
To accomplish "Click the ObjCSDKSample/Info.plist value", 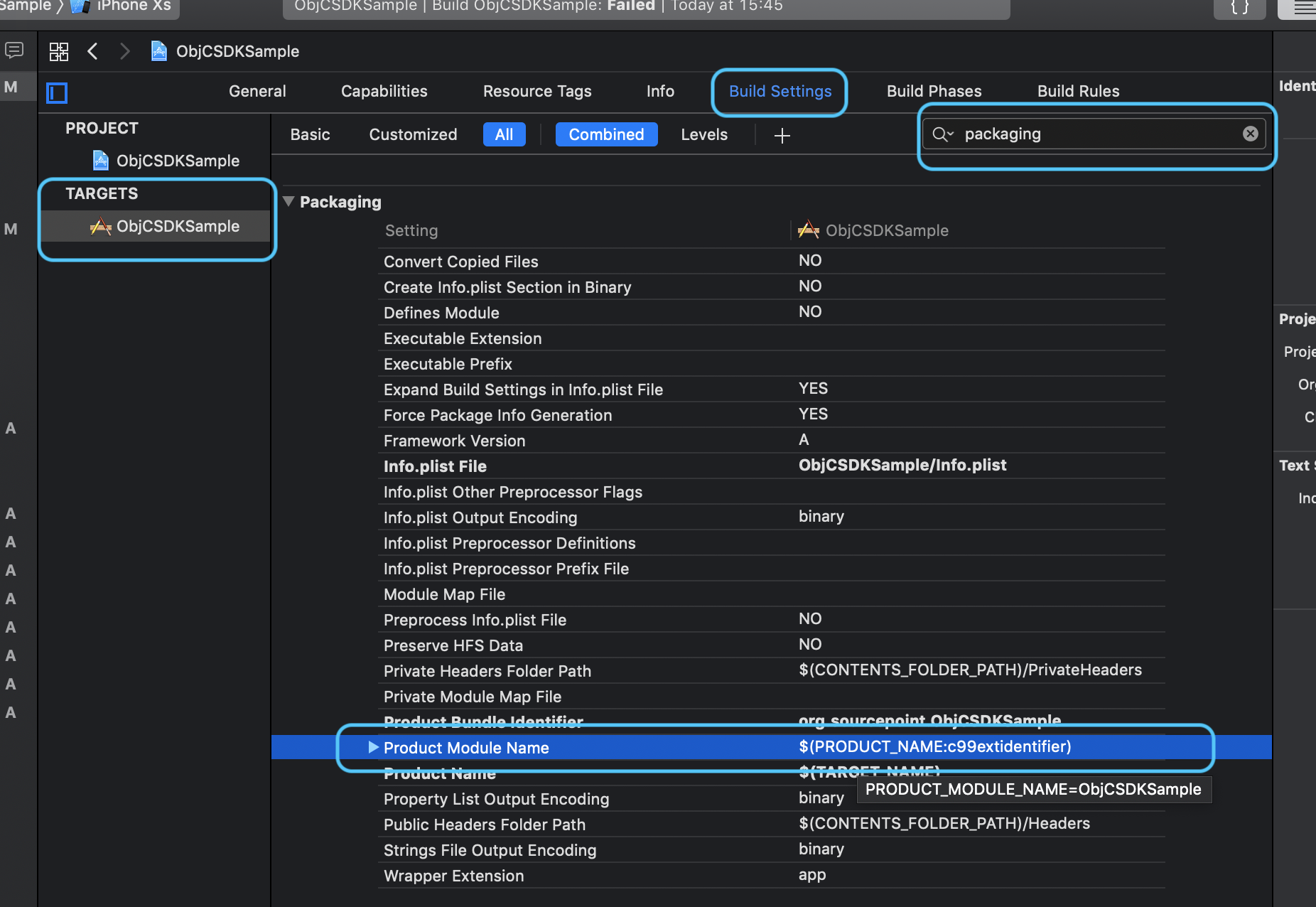I will pyautogui.click(x=902, y=465).
